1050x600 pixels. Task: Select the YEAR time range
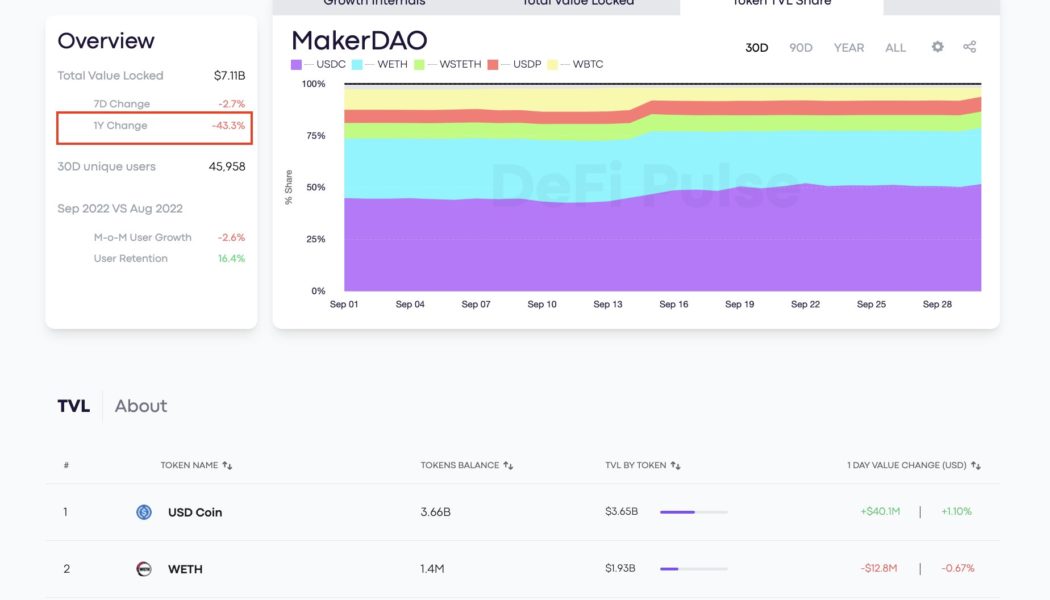[848, 46]
